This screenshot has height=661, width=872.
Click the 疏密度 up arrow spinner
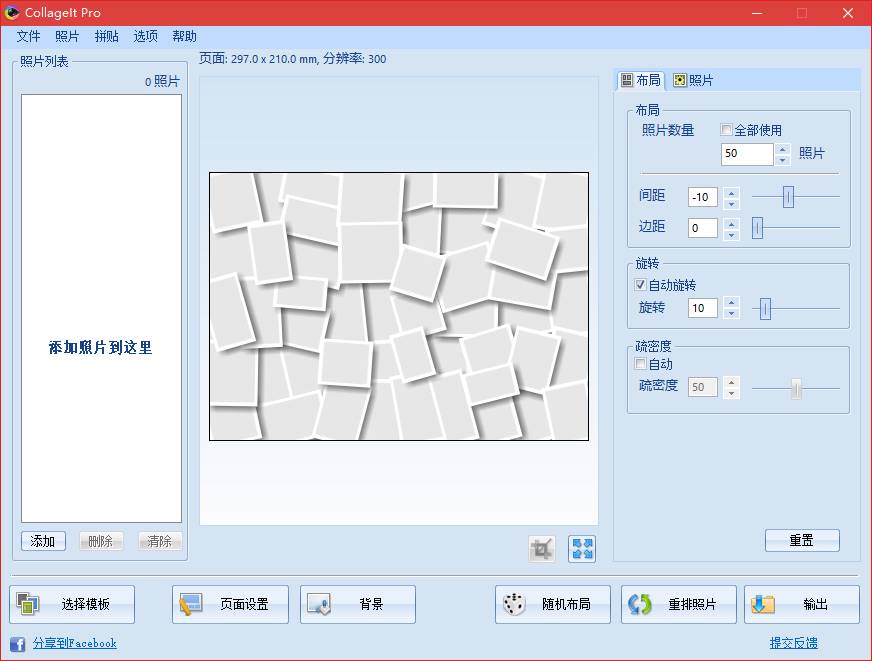click(x=732, y=382)
